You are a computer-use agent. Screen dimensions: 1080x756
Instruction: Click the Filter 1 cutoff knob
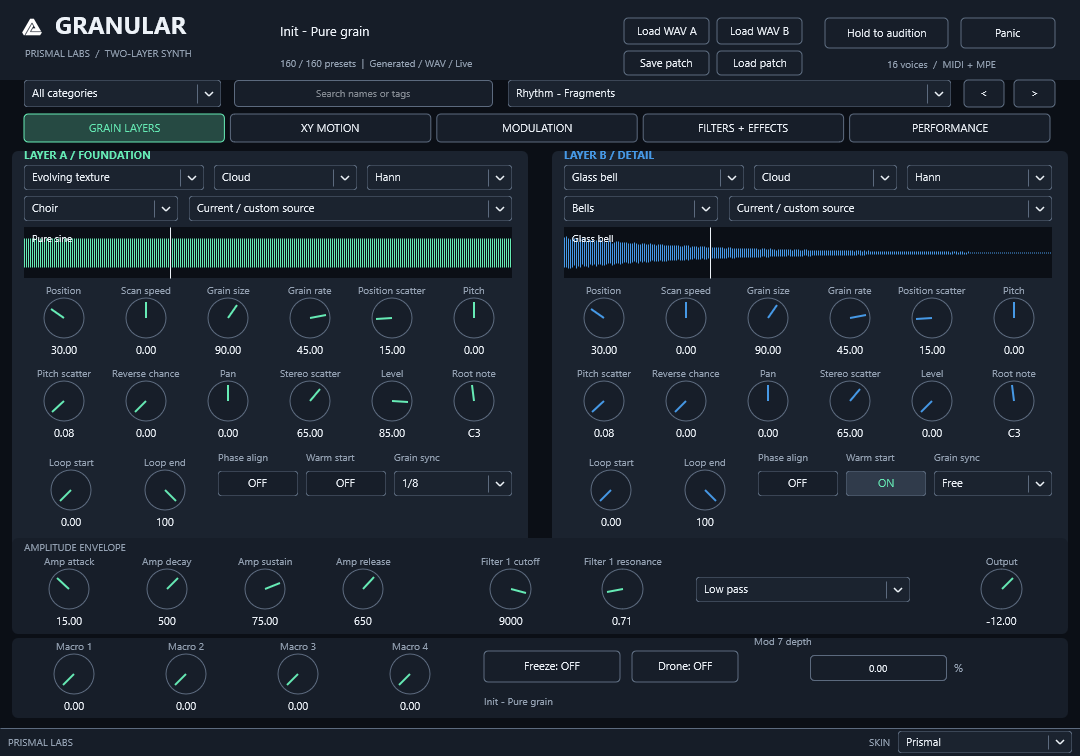click(510, 589)
